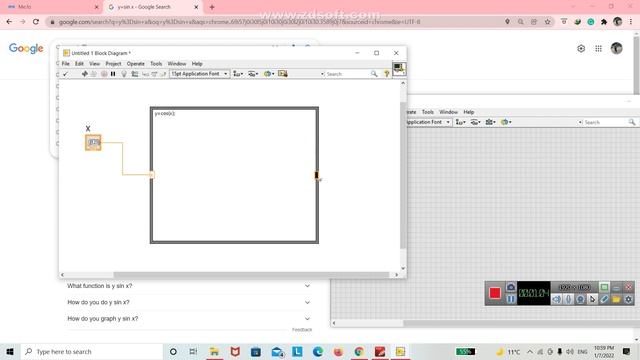The image size is (640, 360).
Task: Click the output terminal on formula node right border
Action: (x=317, y=176)
